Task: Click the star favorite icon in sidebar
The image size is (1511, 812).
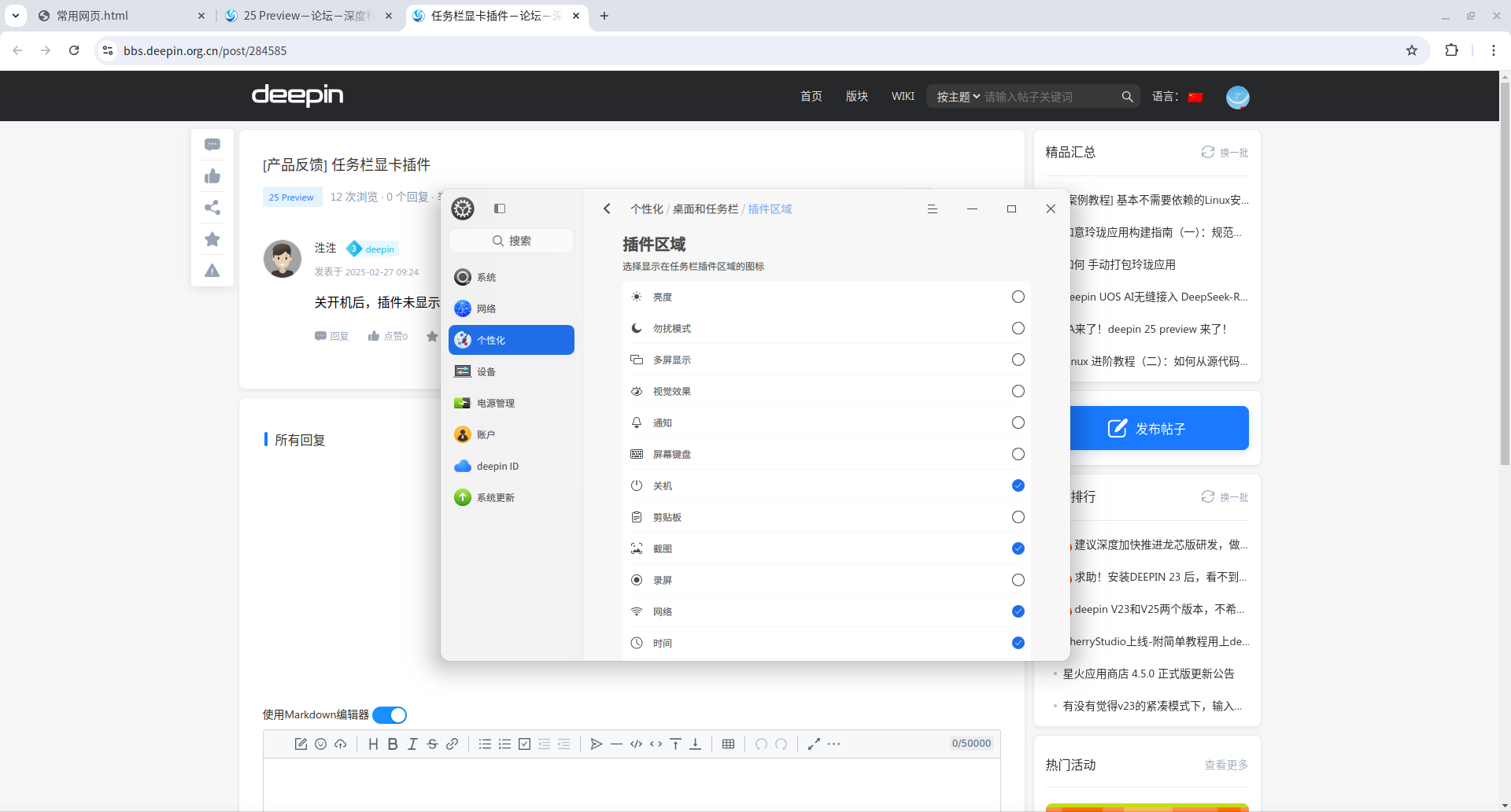Action: [212, 239]
